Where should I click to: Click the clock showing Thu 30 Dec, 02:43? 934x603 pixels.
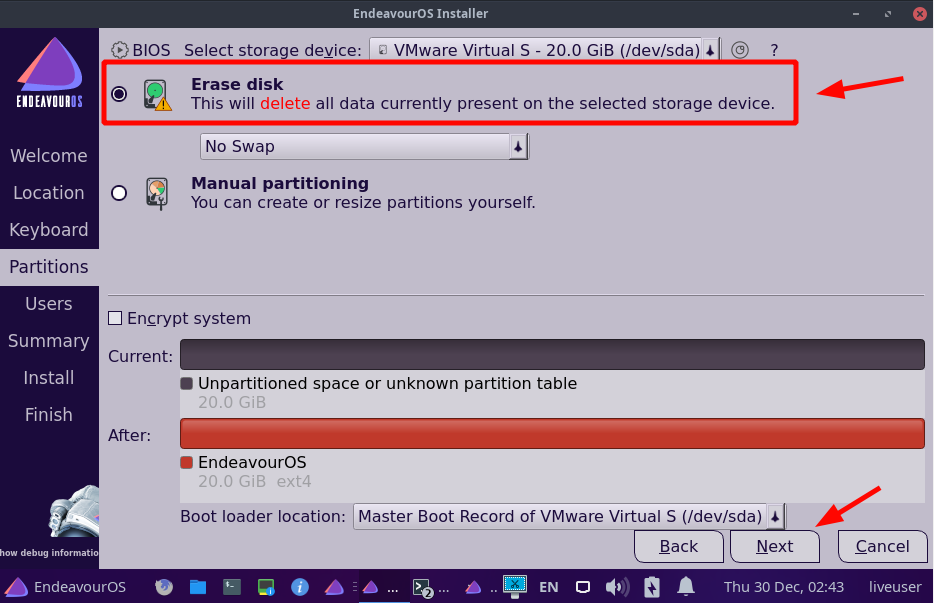(x=783, y=587)
